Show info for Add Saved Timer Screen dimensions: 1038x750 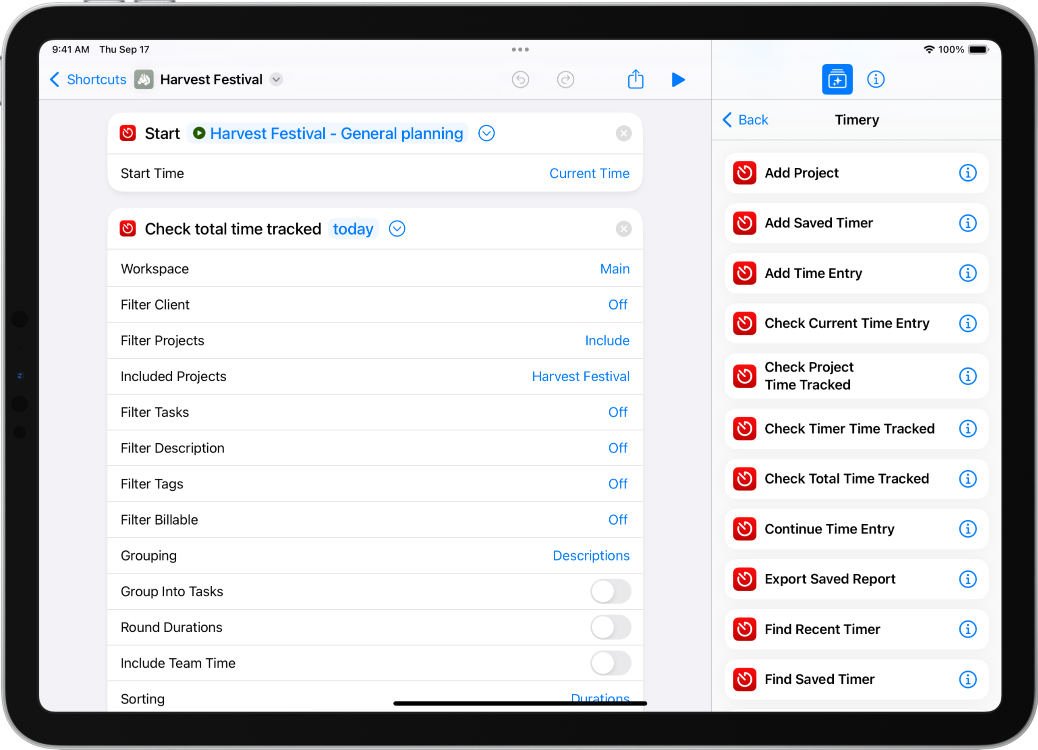click(x=968, y=223)
